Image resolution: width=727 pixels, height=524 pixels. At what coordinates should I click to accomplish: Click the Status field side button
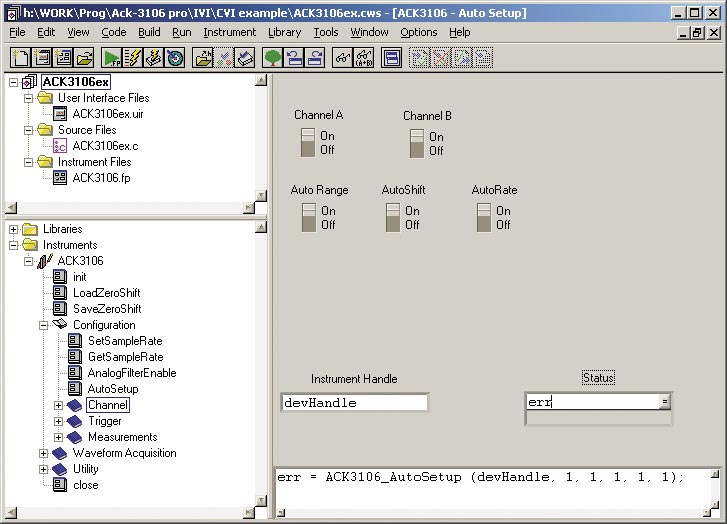point(665,402)
